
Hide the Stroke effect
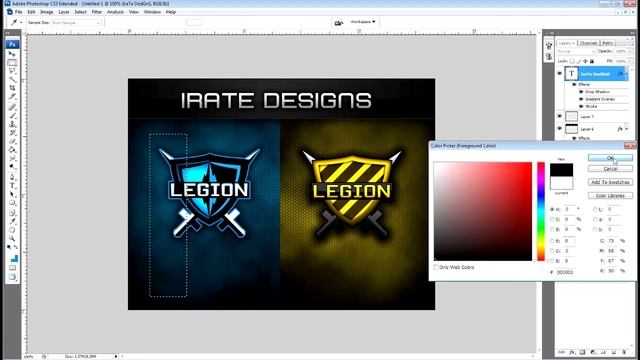point(581,107)
